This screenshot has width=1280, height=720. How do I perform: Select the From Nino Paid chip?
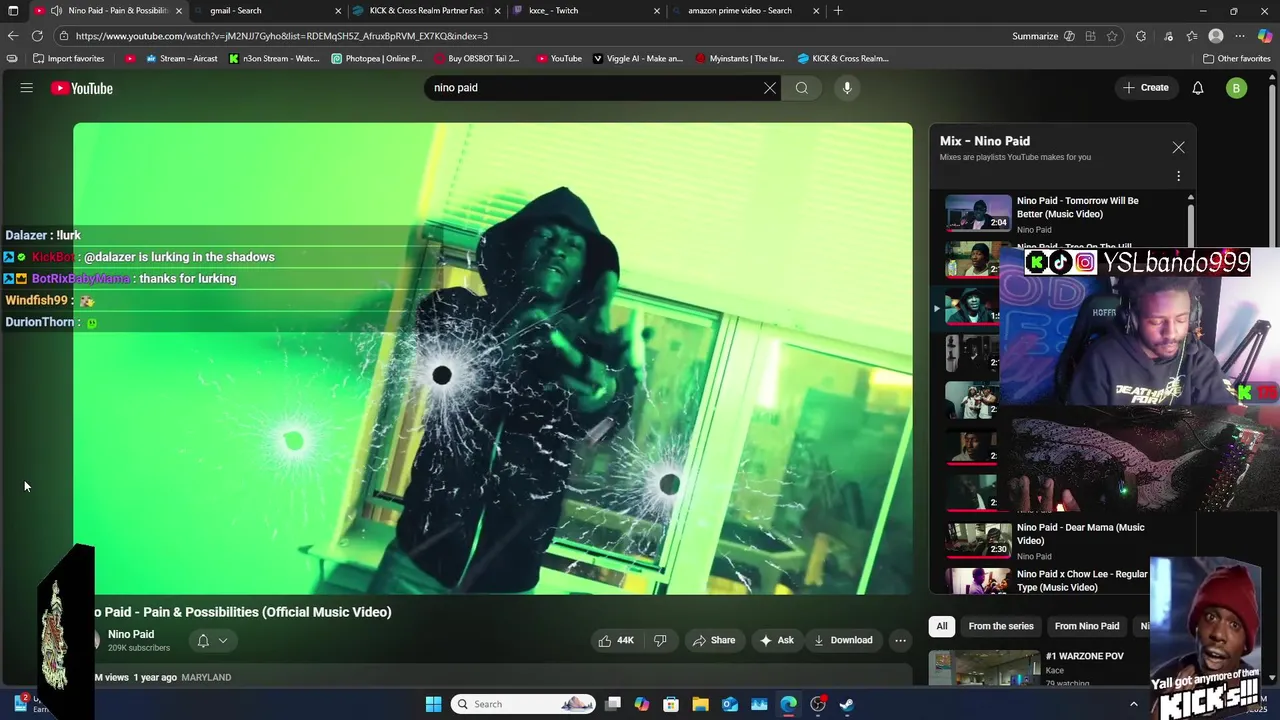point(1087,626)
